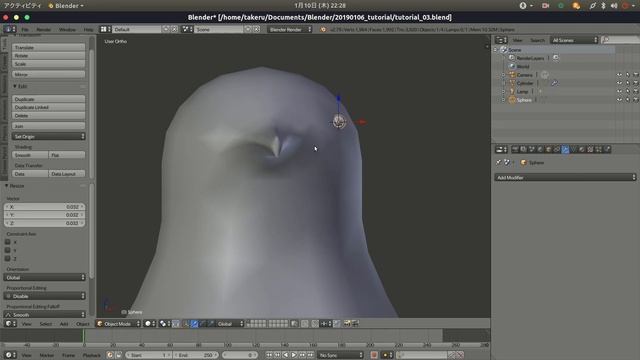Open the 3D View editor type selector

coord(10,324)
